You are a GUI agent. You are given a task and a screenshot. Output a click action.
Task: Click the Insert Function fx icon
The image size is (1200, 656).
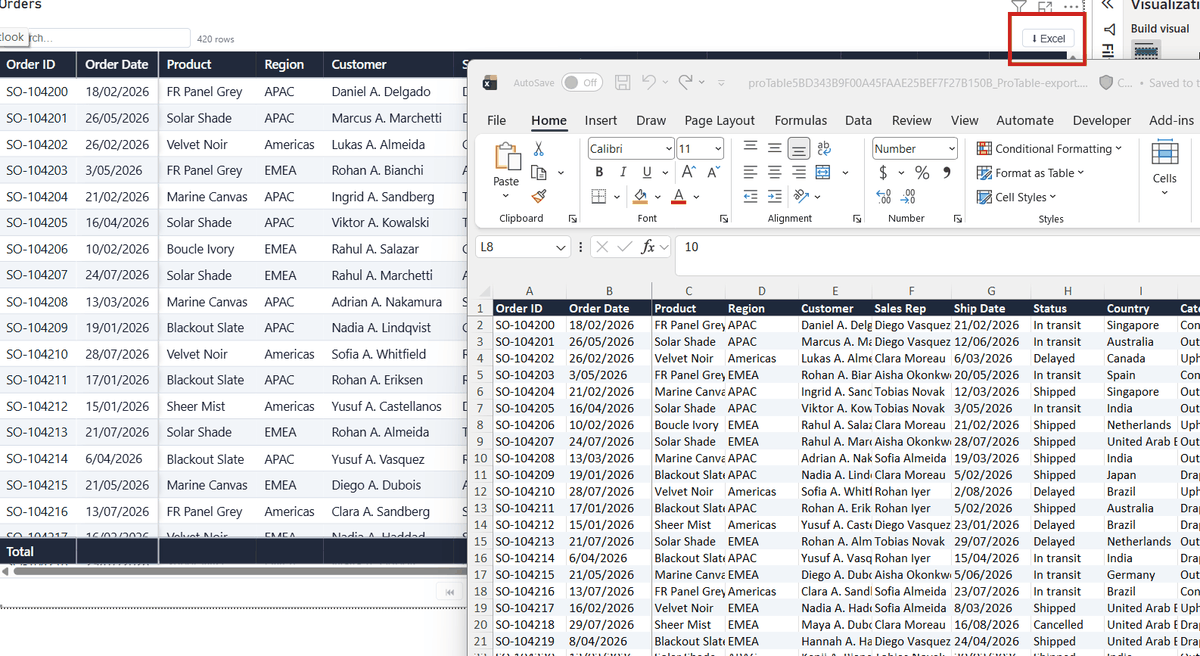click(648, 246)
